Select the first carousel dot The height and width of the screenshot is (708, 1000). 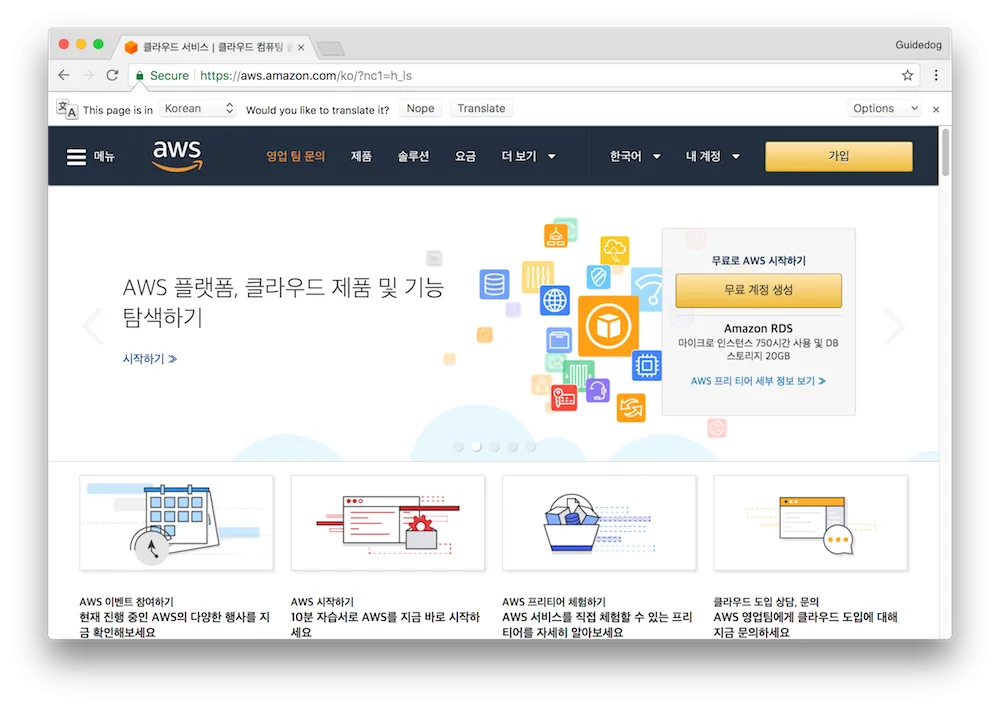coord(458,446)
